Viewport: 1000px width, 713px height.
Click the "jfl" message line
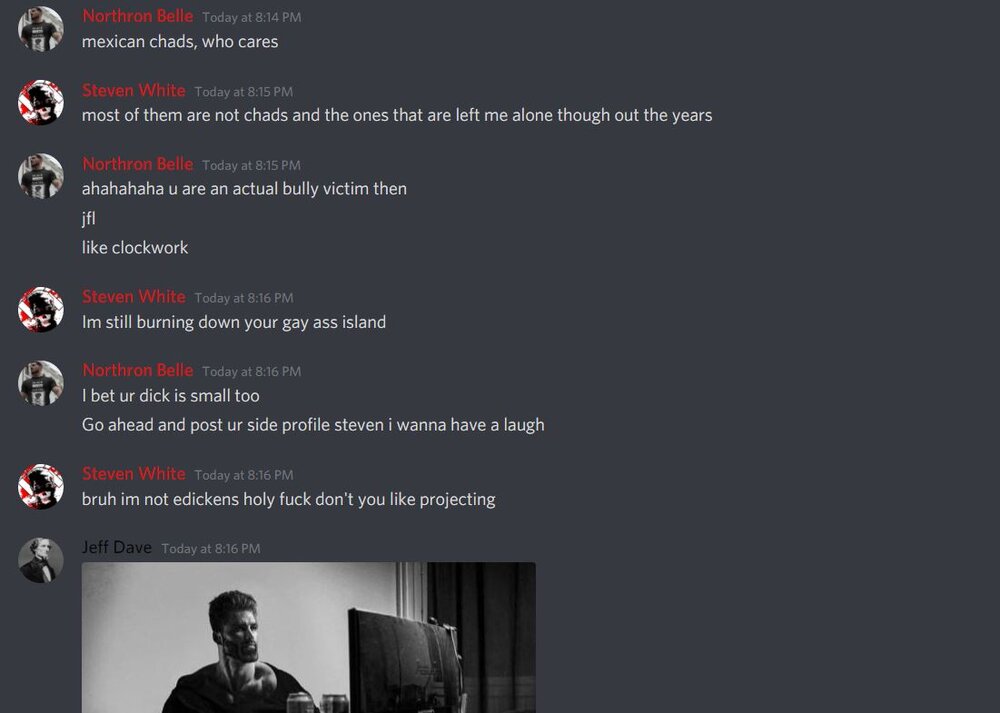(x=89, y=218)
